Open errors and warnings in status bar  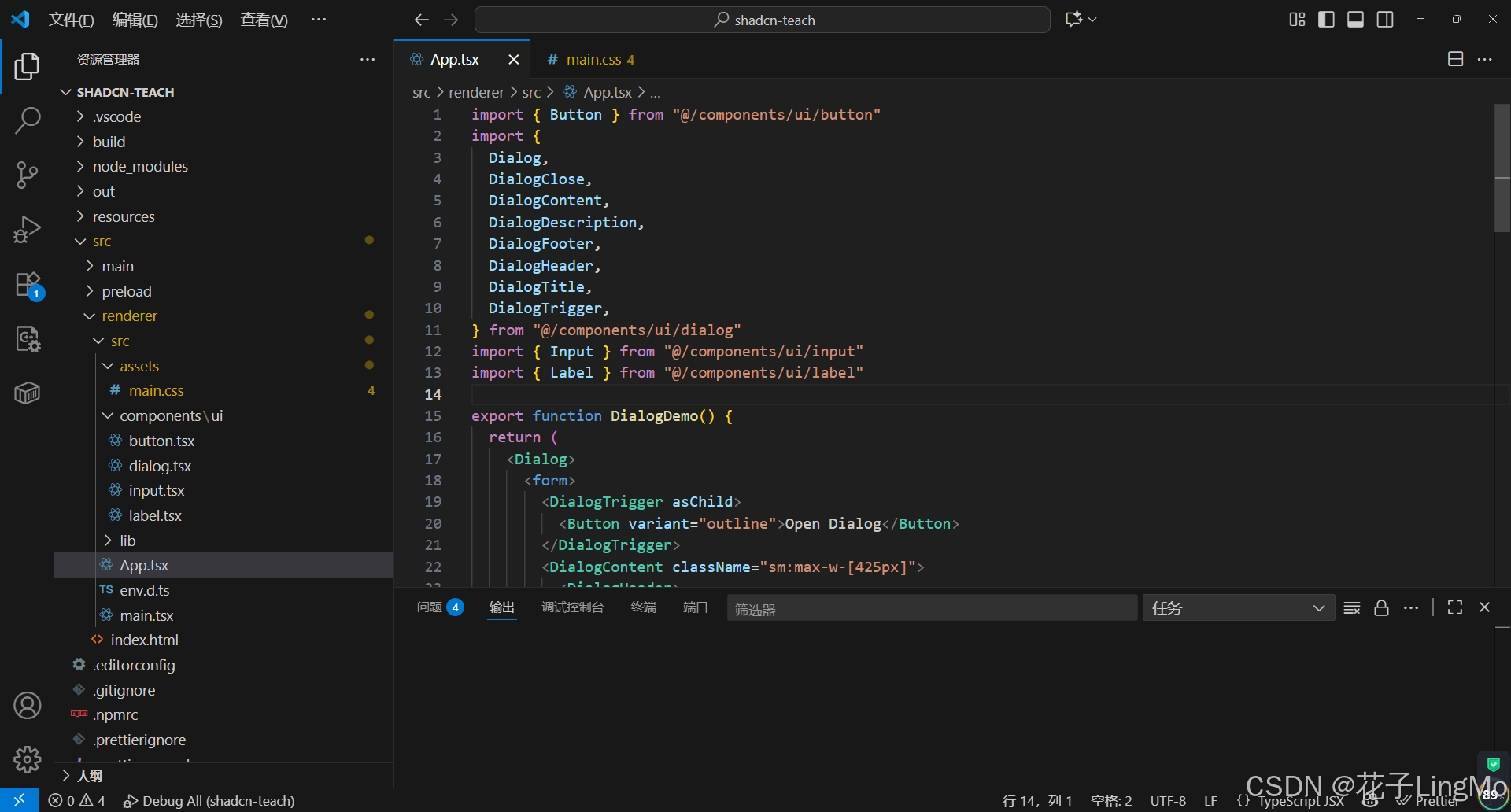[x=76, y=800]
